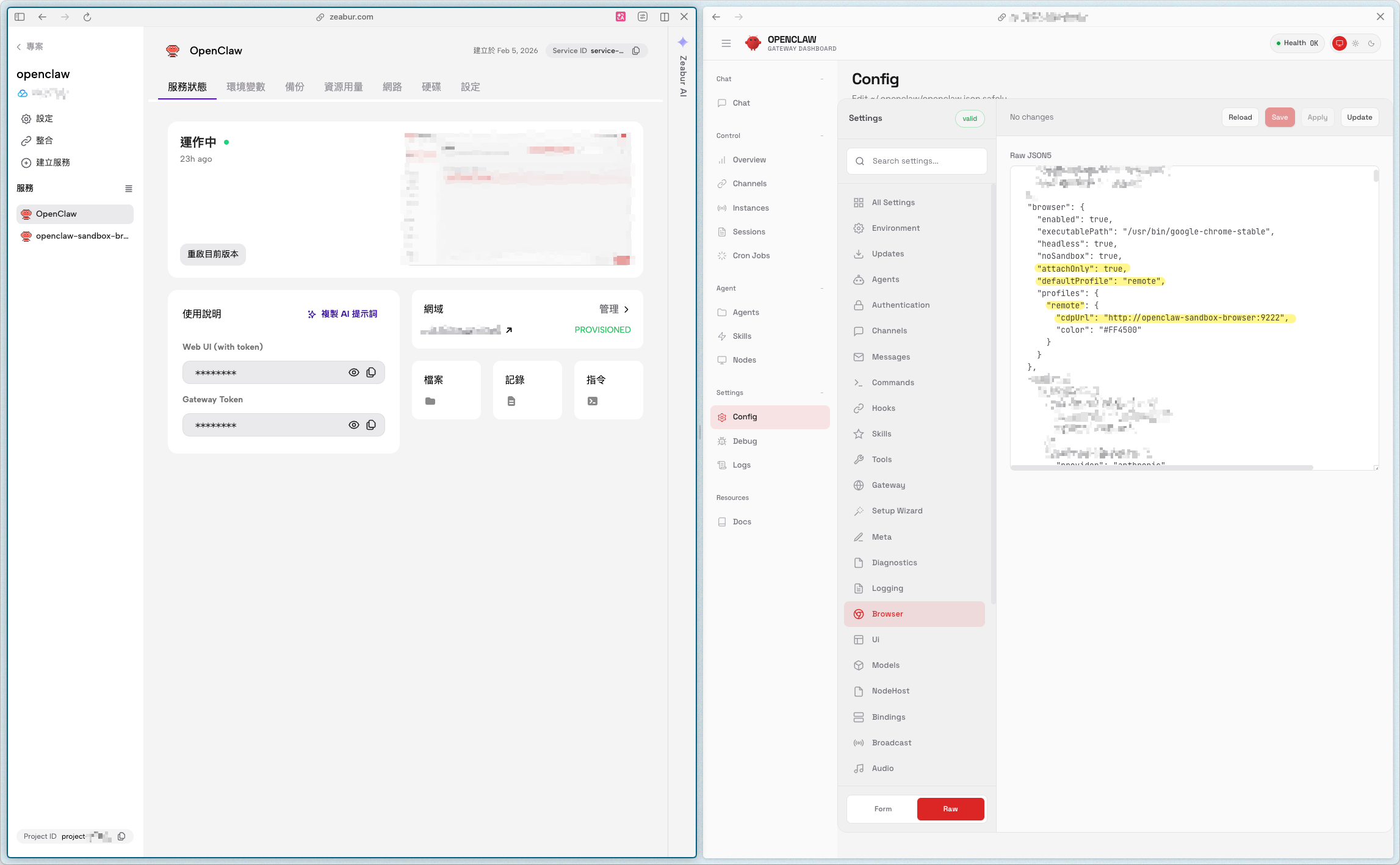Click the Reload config button
This screenshot has width=1400, height=865.
point(1239,117)
